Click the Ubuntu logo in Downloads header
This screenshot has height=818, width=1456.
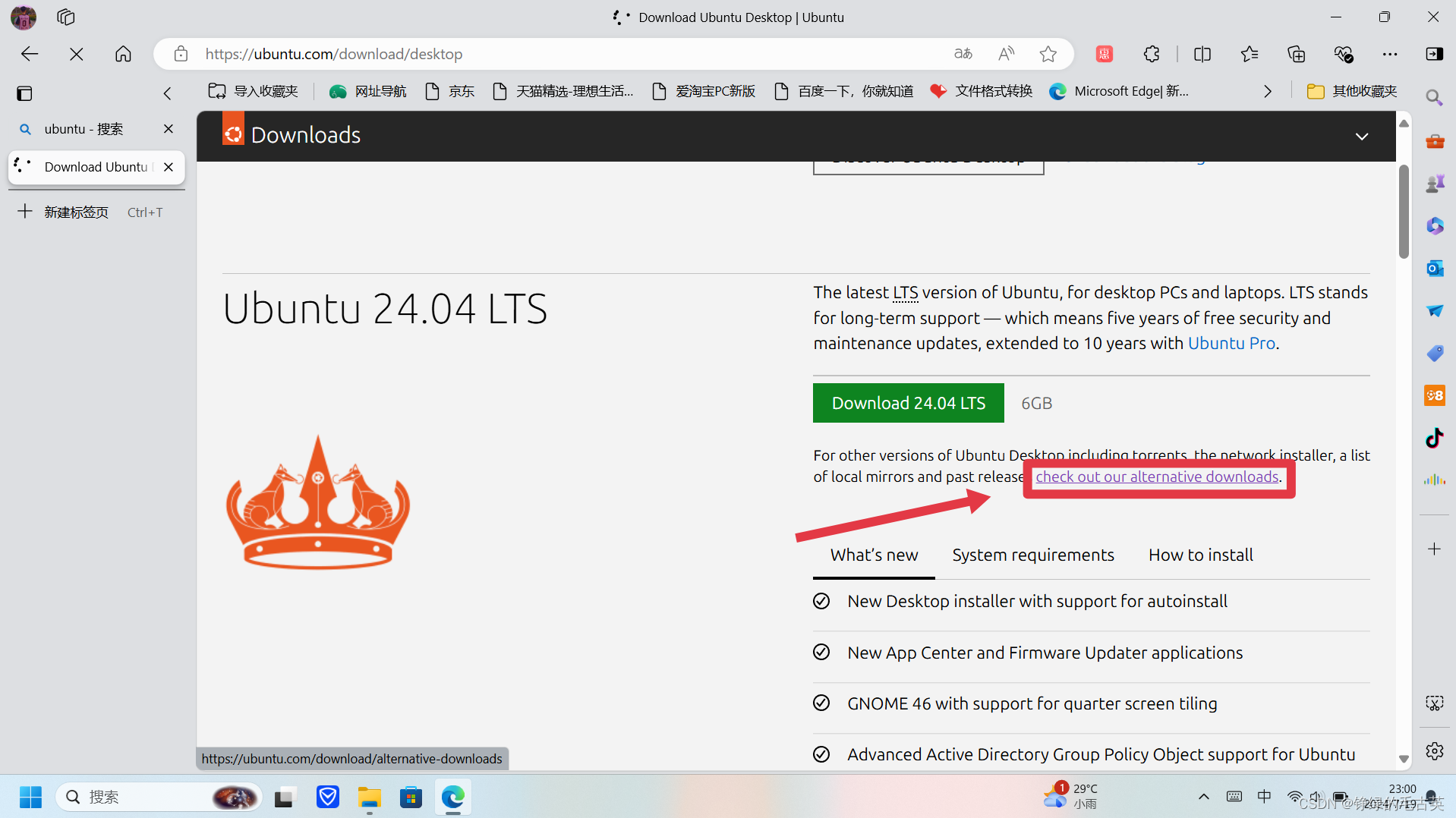(233, 130)
